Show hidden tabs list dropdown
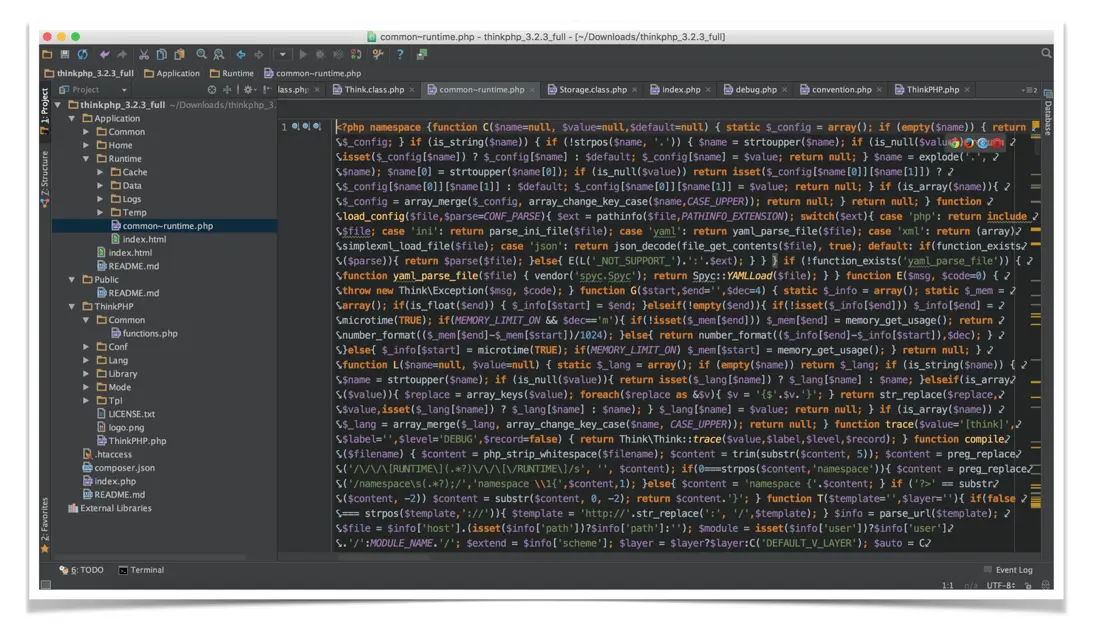The width and height of the screenshot is (1098, 635). point(1029,90)
